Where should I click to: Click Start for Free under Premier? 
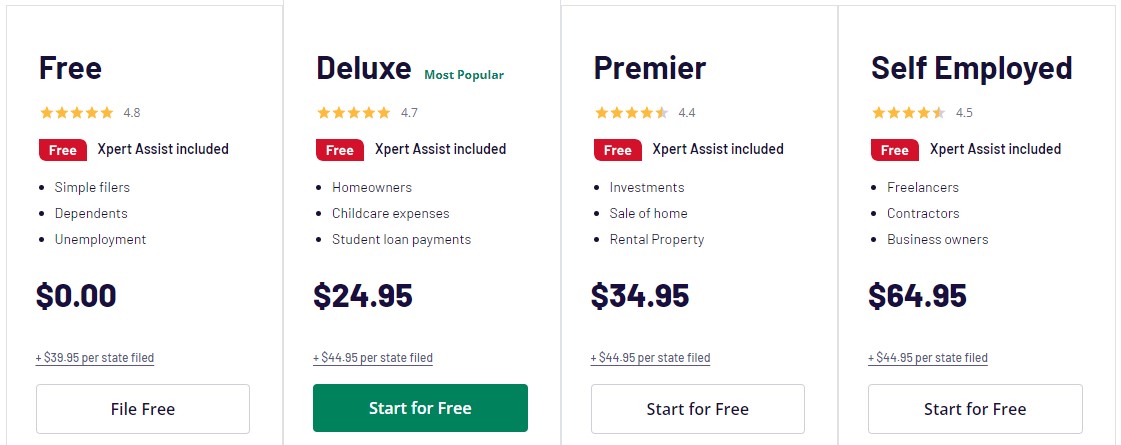(x=697, y=409)
